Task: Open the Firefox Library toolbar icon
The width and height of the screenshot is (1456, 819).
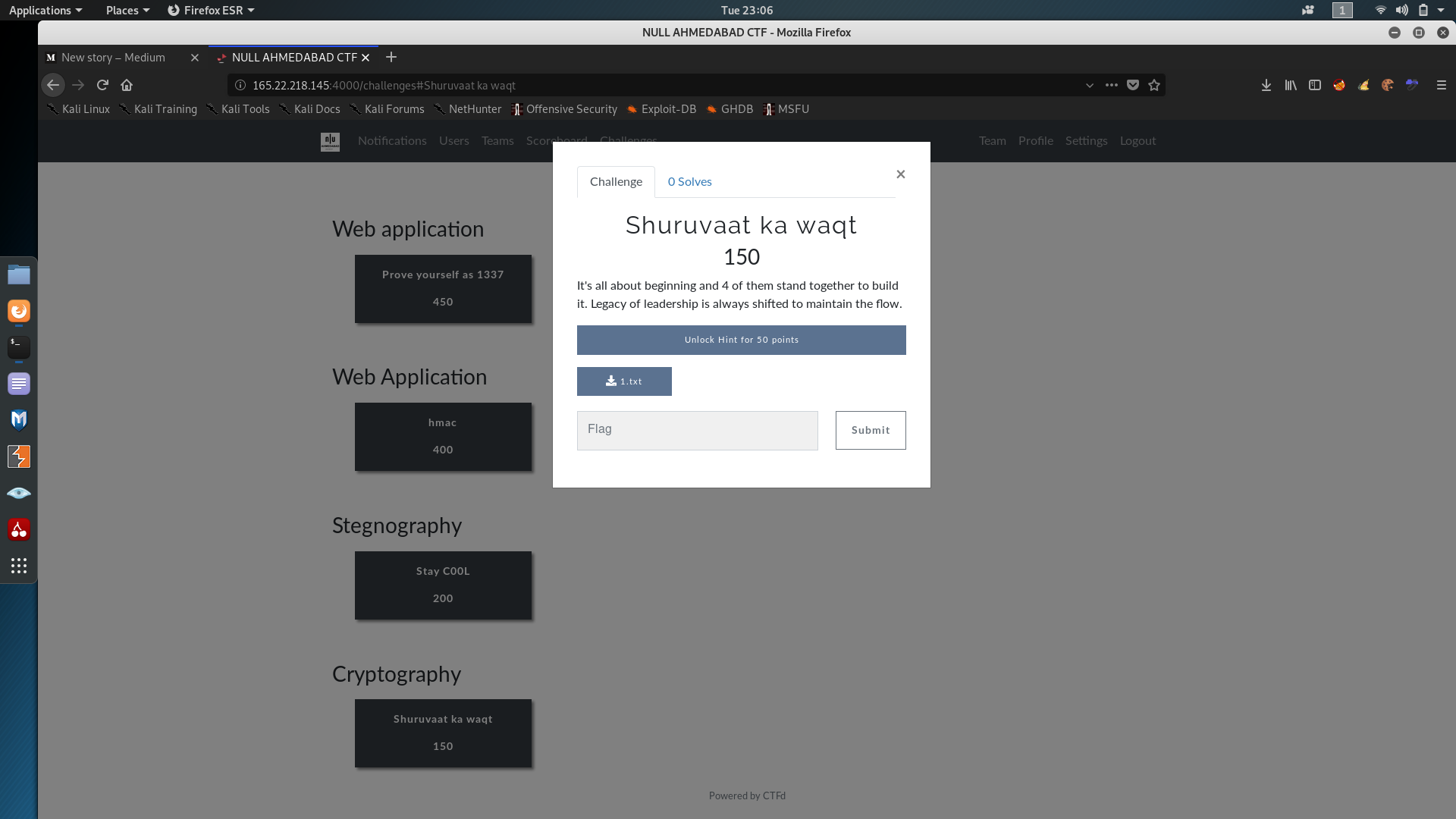Action: 1291,85
